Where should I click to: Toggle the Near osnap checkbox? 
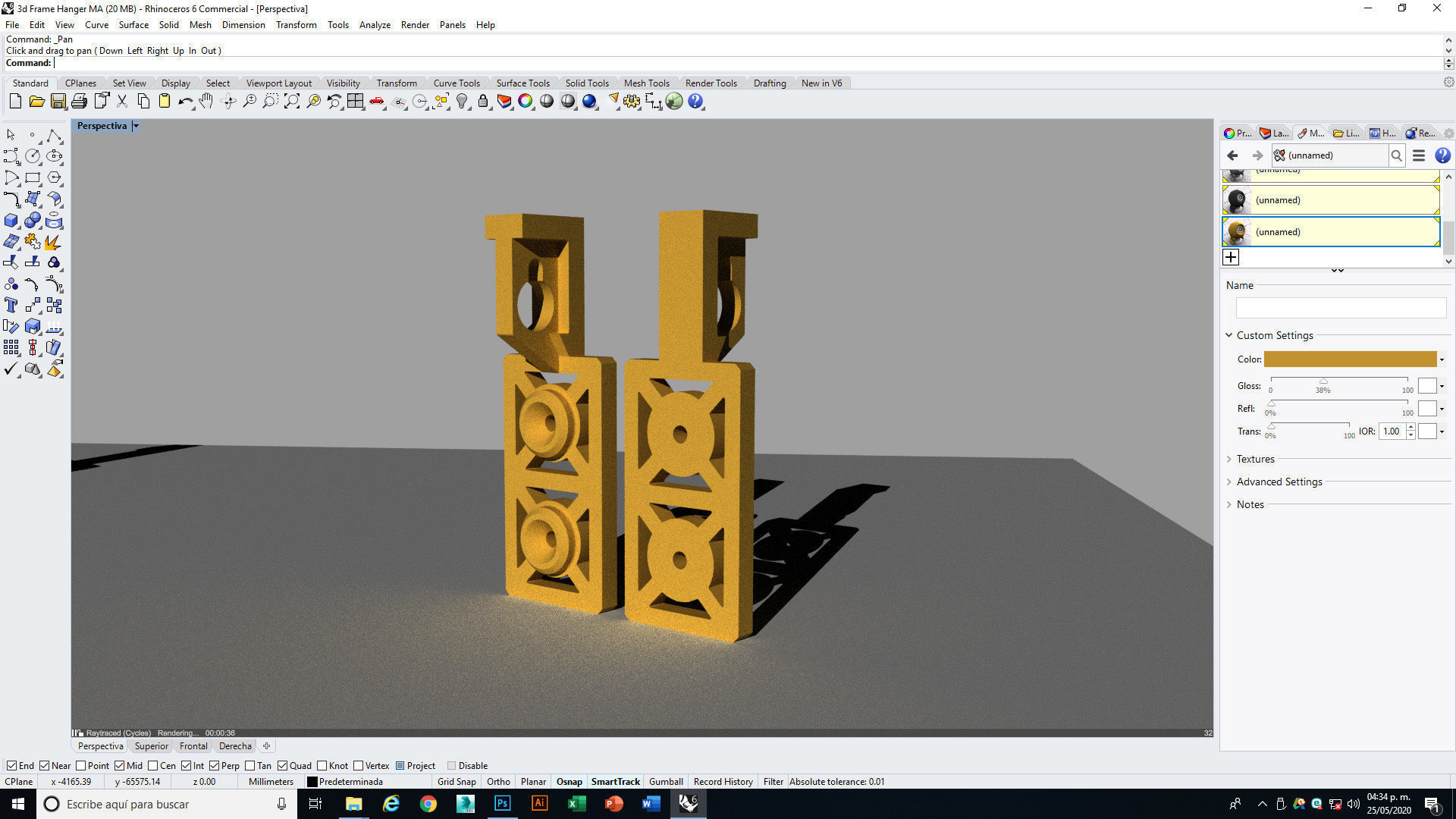click(44, 765)
